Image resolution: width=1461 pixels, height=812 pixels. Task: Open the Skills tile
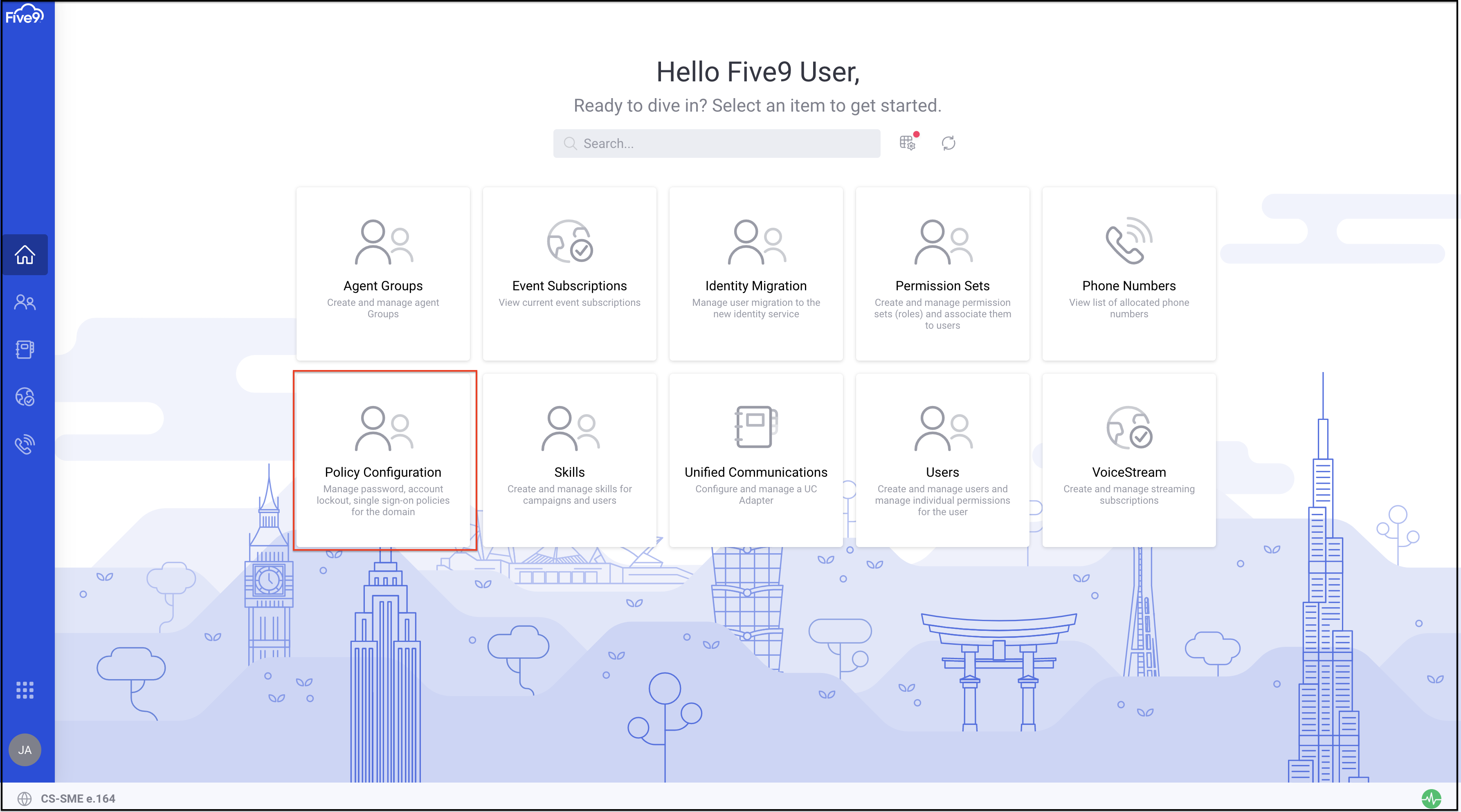click(x=569, y=460)
